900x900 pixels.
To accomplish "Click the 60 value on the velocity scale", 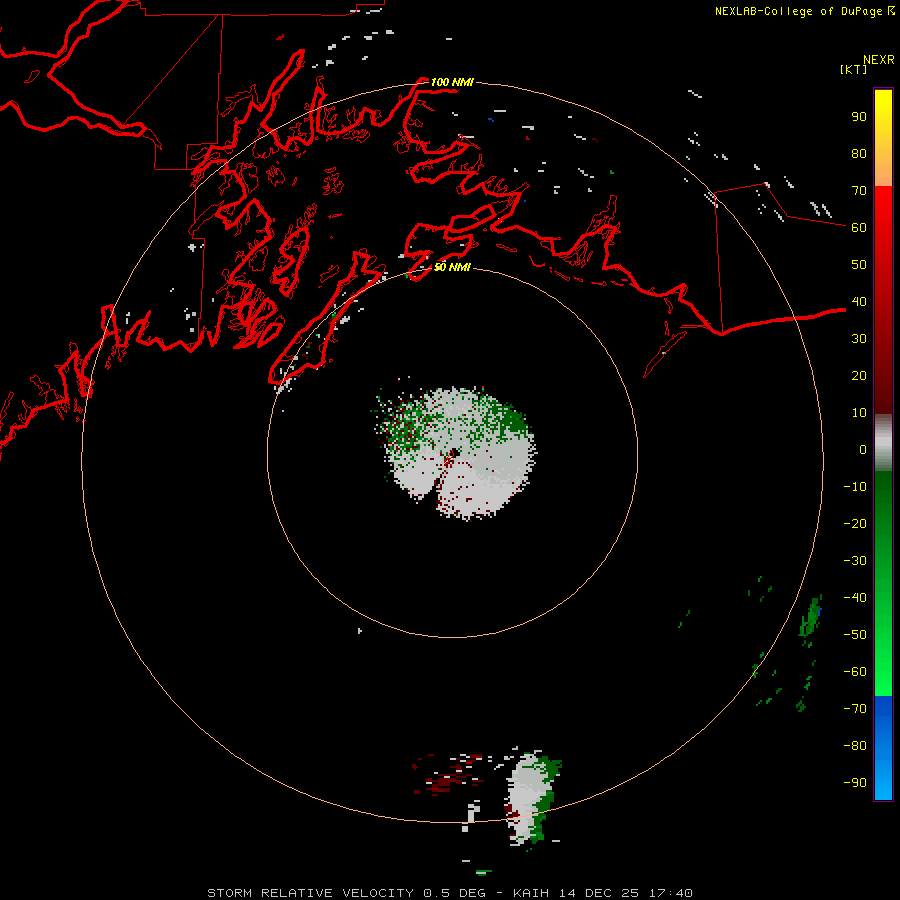I will click(x=859, y=227).
